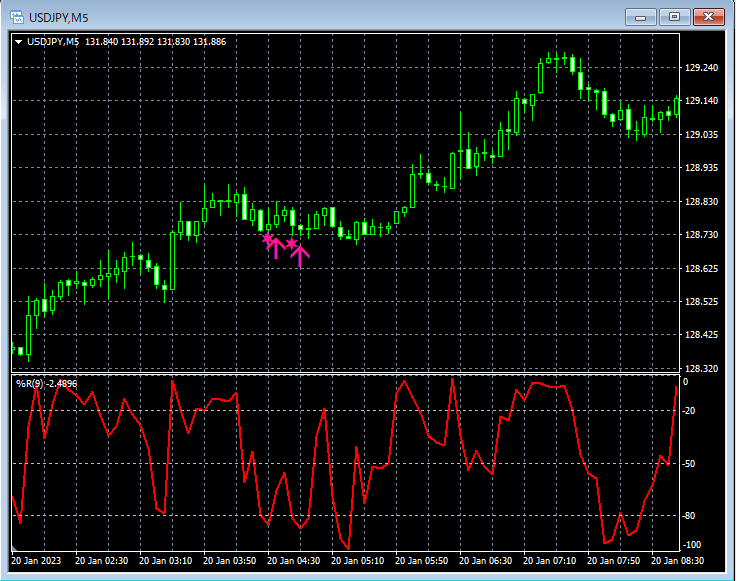Click the first magenta up-arrow signal
The height and width of the screenshot is (581, 737).
click(x=276, y=248)
